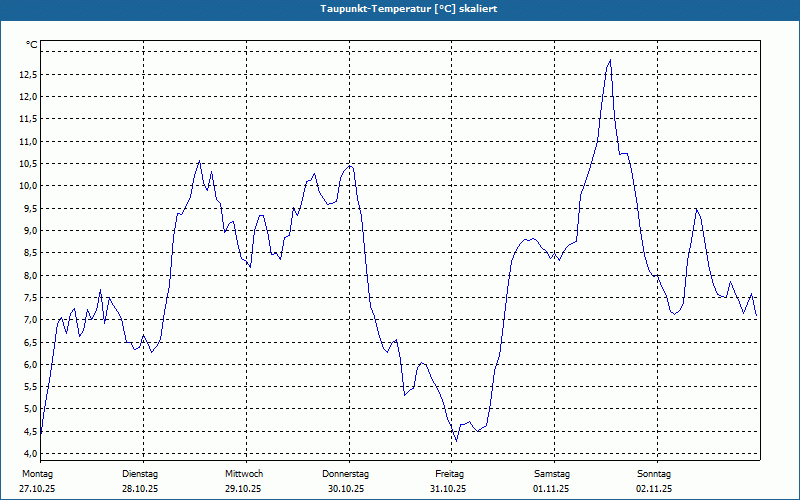Click the Samstag day label

click(x=552, y=474)
